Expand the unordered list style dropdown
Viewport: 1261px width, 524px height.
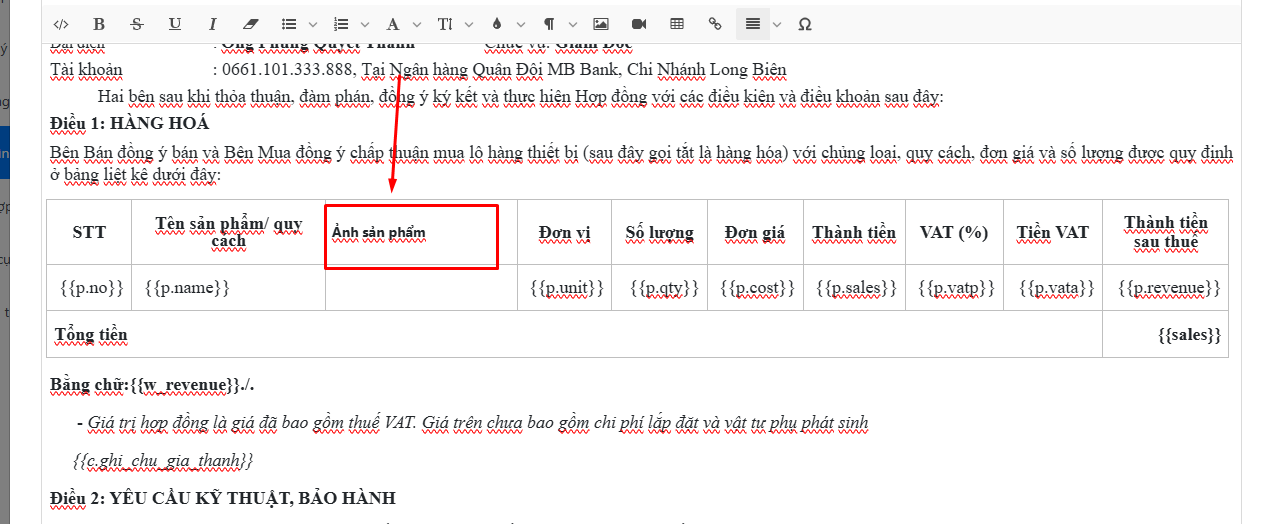(312, 24)
